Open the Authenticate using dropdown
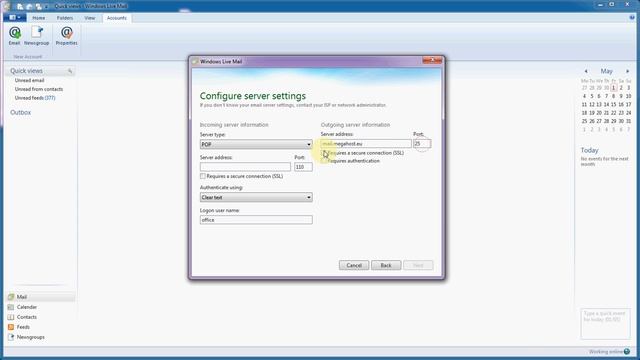Screen dimensions: 640x360 (x=256, y=197)
